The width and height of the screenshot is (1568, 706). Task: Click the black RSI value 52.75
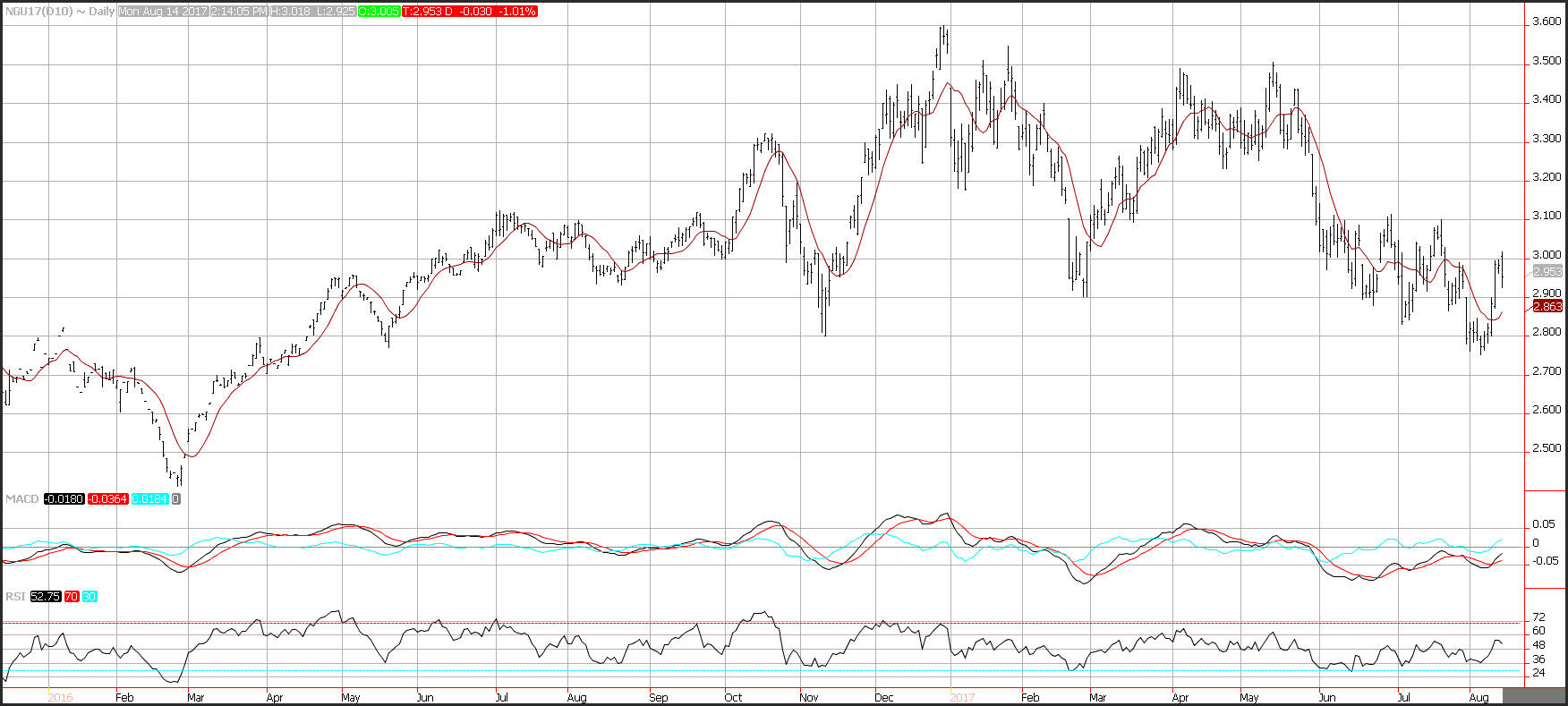click(46, 596)
